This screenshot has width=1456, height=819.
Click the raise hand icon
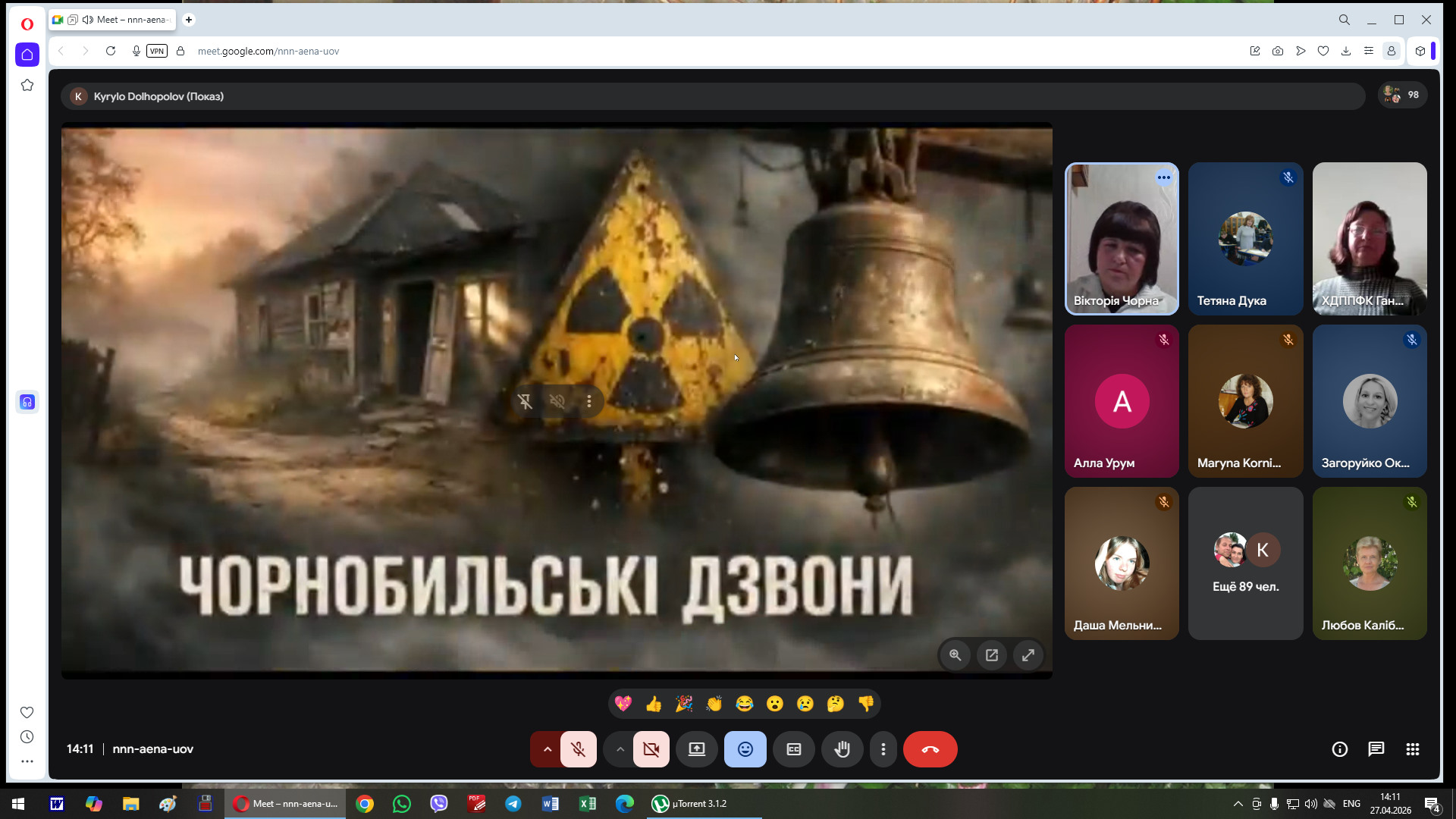click(x=842, y=749)
